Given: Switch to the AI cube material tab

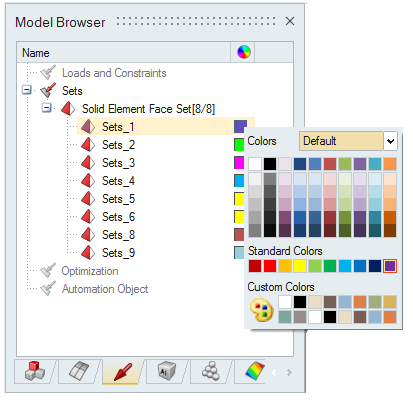Looking at the screenshot, I should pyautogui.click(x=167, y=371).
